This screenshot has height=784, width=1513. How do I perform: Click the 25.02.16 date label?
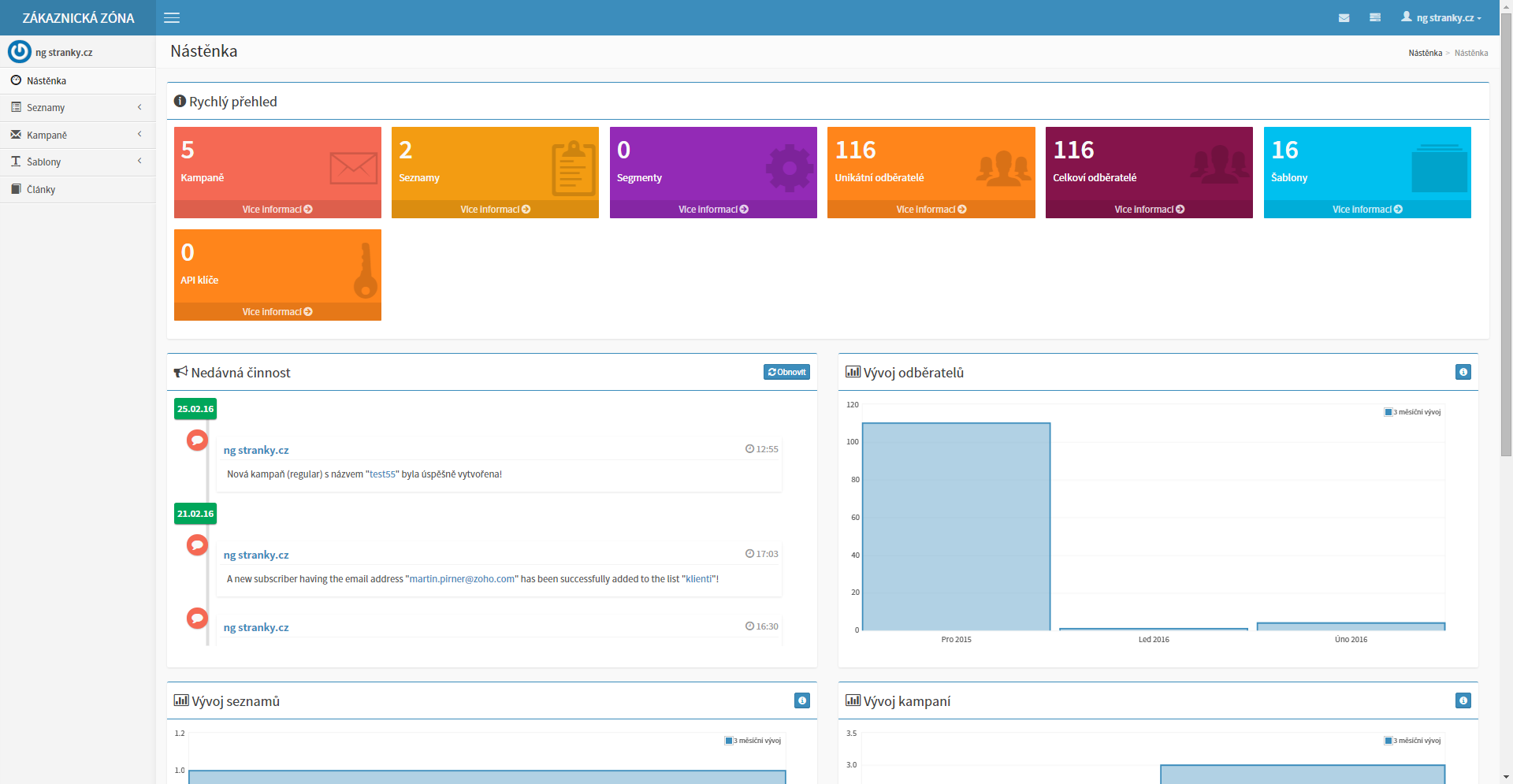tap(195, 409)
